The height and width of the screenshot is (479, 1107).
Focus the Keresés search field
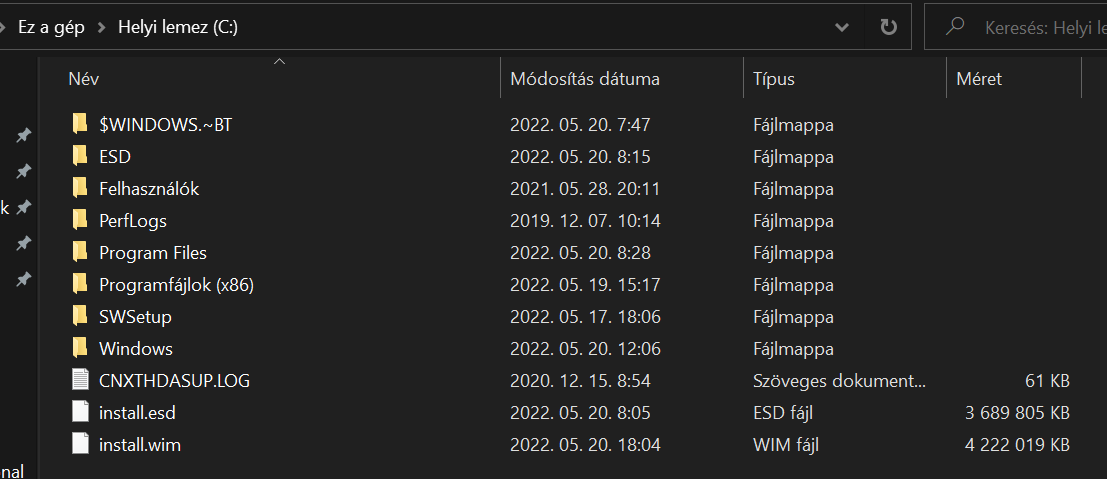[1015, 27]
